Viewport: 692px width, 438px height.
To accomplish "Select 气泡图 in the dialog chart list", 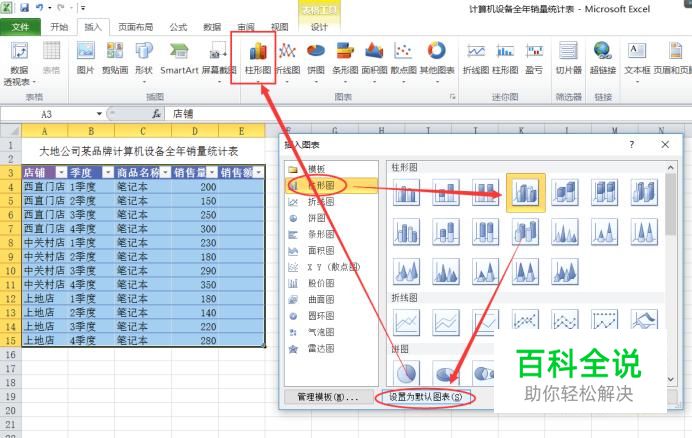I will point(331,332).
